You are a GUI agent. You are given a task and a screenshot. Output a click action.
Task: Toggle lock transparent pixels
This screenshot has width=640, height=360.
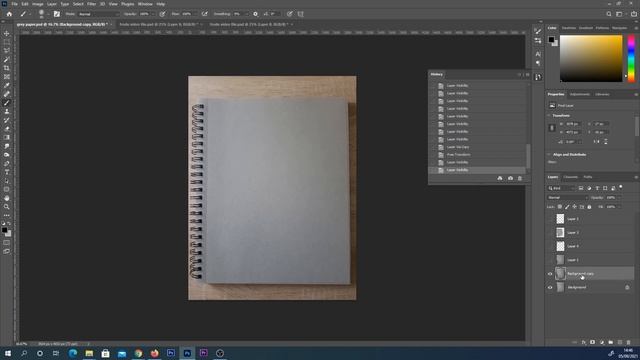point(560,207)
